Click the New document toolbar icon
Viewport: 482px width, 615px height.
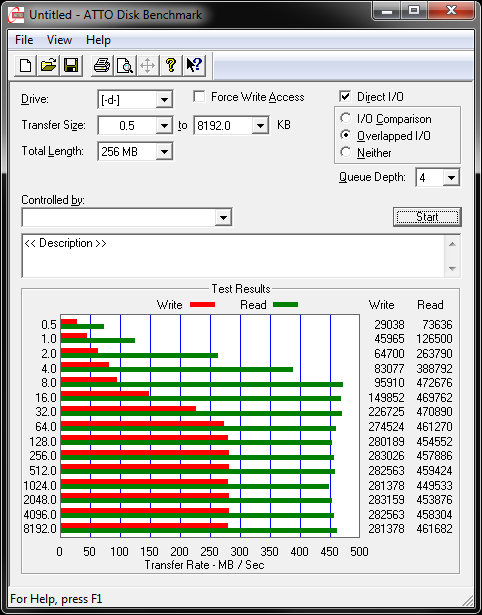[x=25, y=65]
